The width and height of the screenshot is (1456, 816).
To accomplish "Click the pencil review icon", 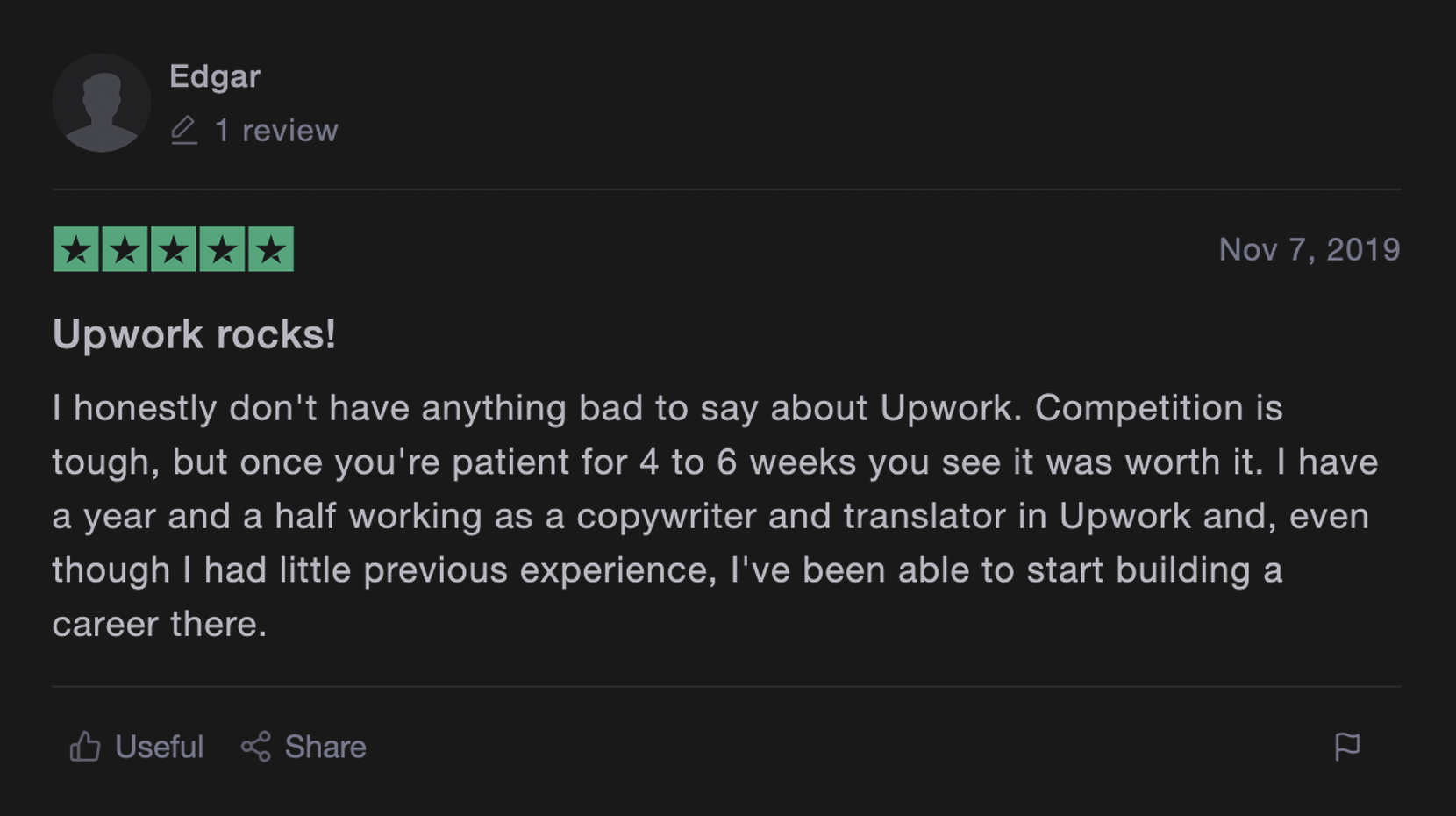I will pyautogui.click(x=183, y=130).
